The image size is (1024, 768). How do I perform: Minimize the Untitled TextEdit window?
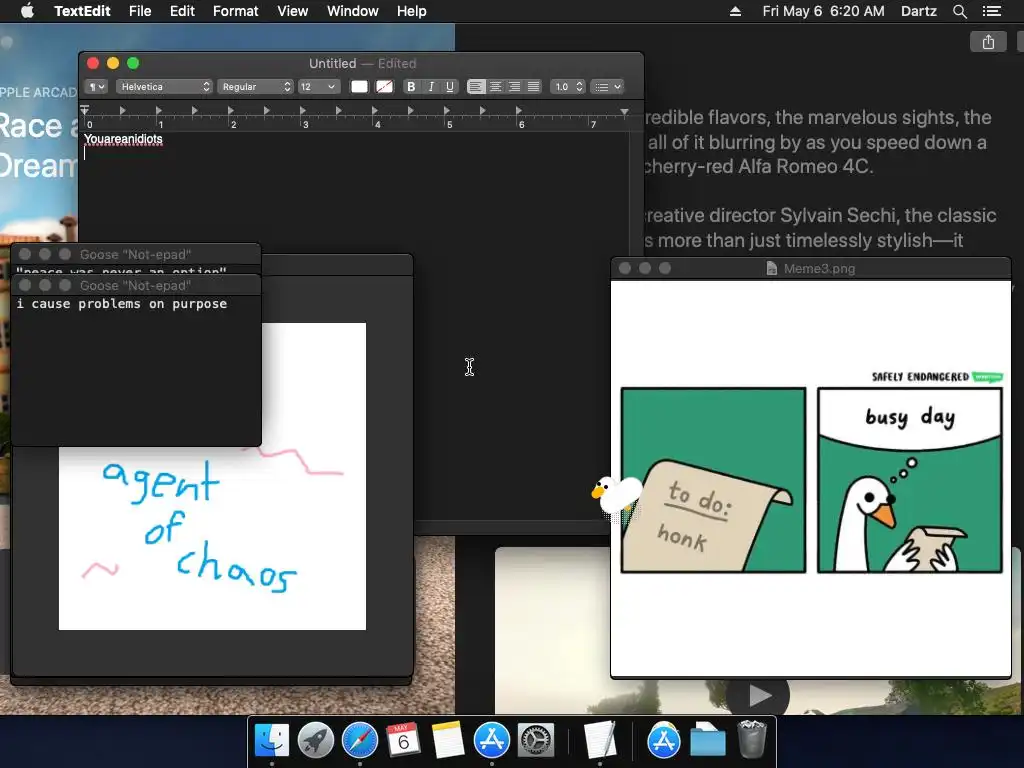(x=113, y=63)
